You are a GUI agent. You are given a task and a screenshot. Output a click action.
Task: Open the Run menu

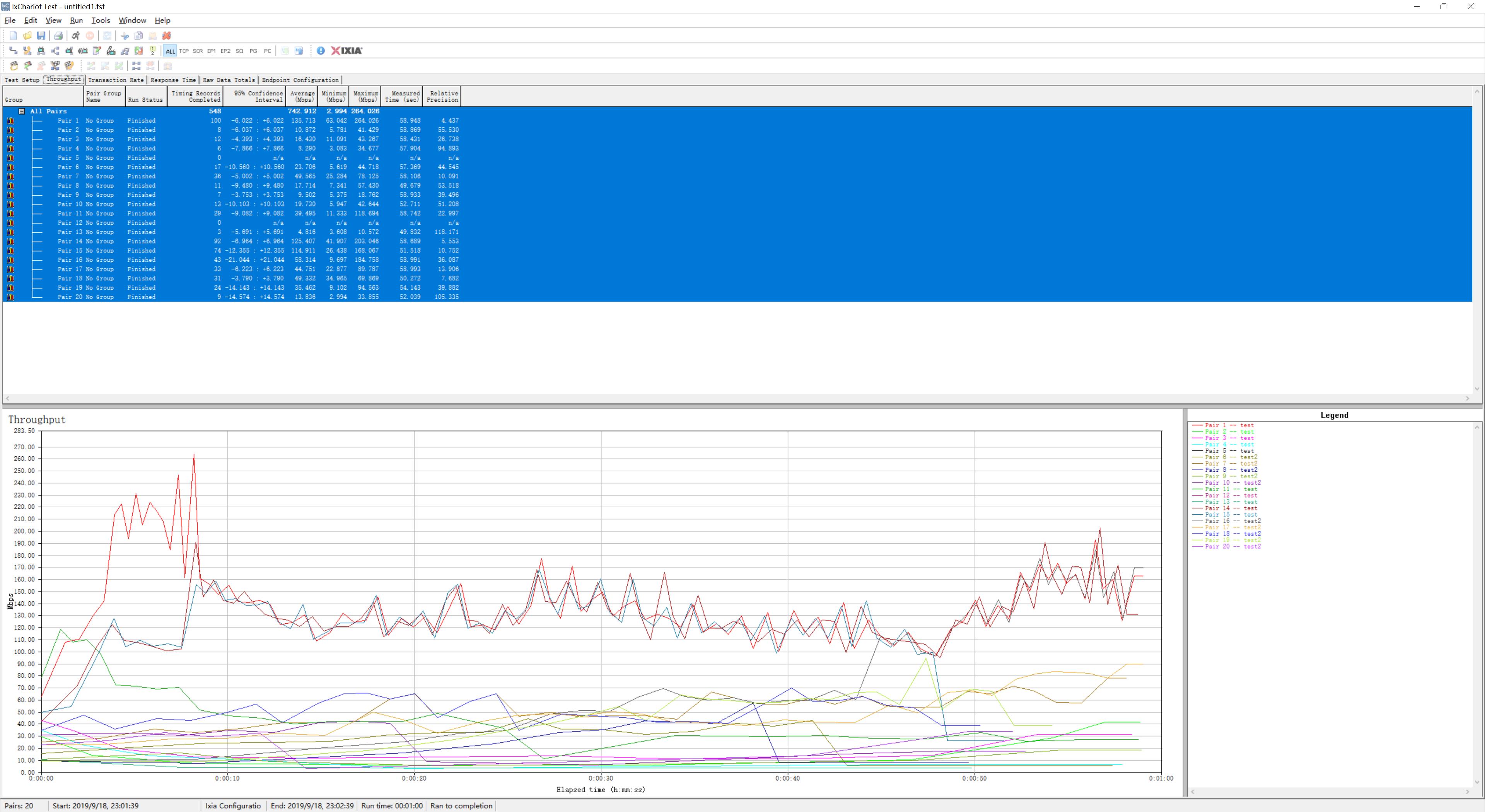(76, 20)
